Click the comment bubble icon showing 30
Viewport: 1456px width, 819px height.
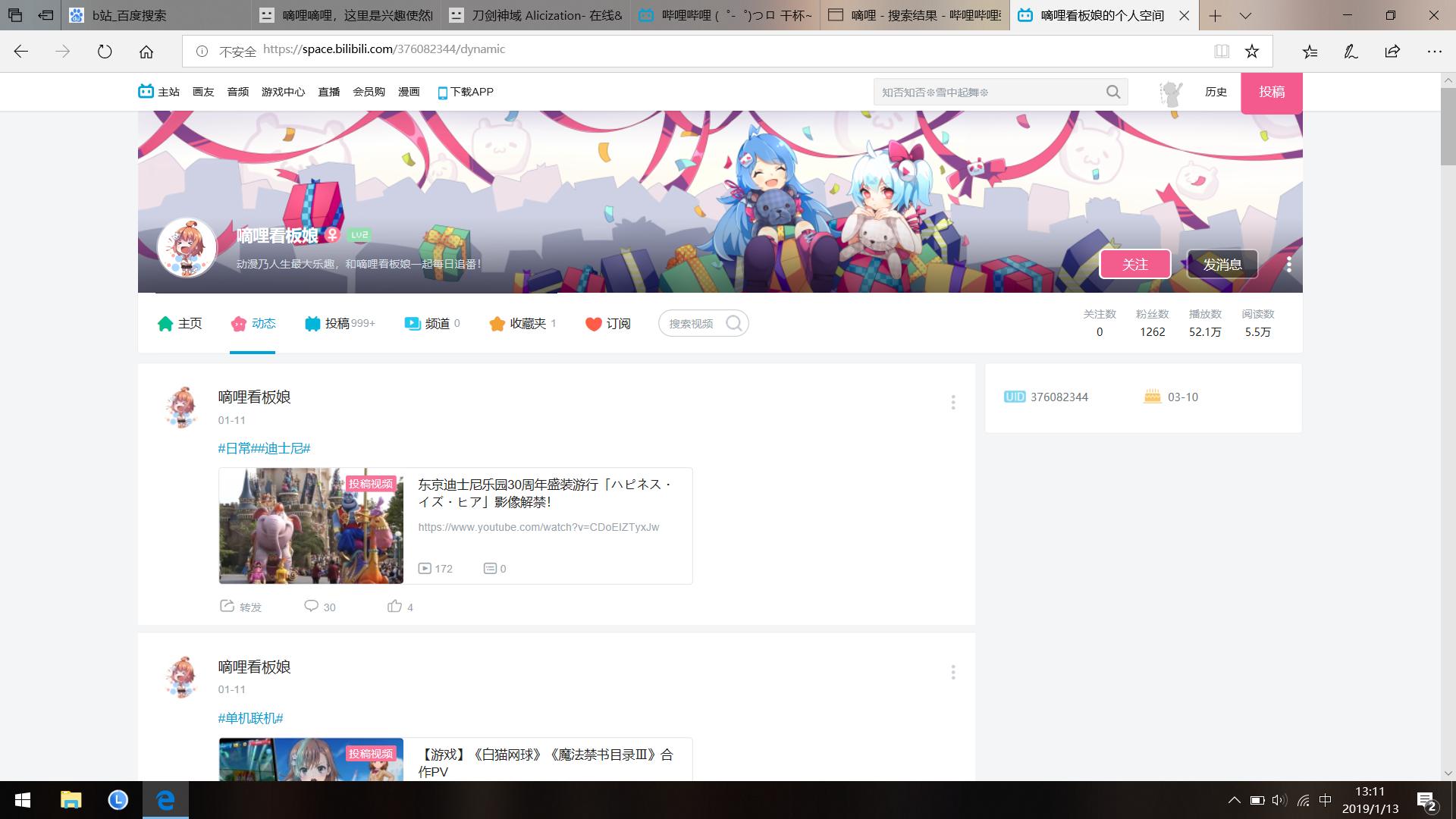[x=311, y=606]
